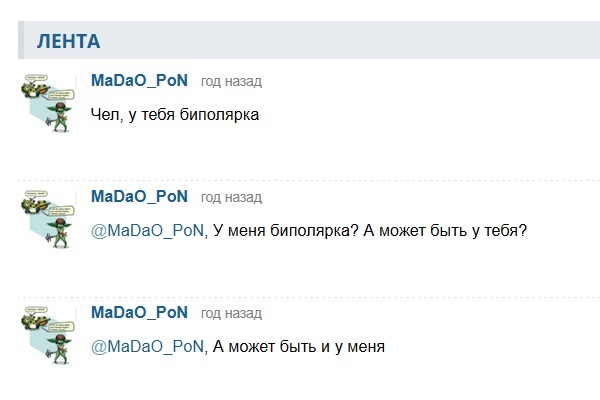Click the goblin figure in the first post's avatar
The image size is (600, 400).
60,117
